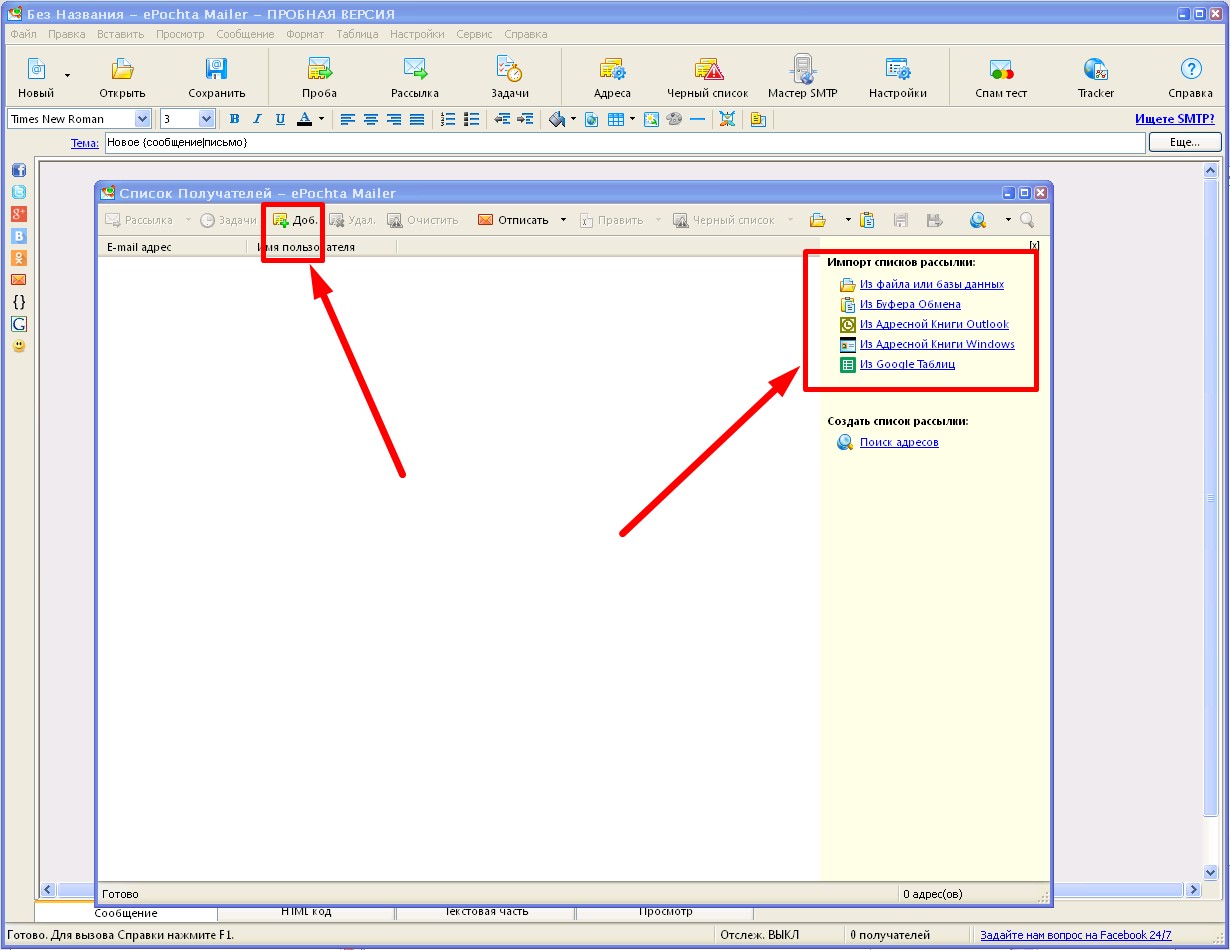Toggle numbered list formatting
The height and width of the screenshot is (950, 1230).
(x=449, y=119)
